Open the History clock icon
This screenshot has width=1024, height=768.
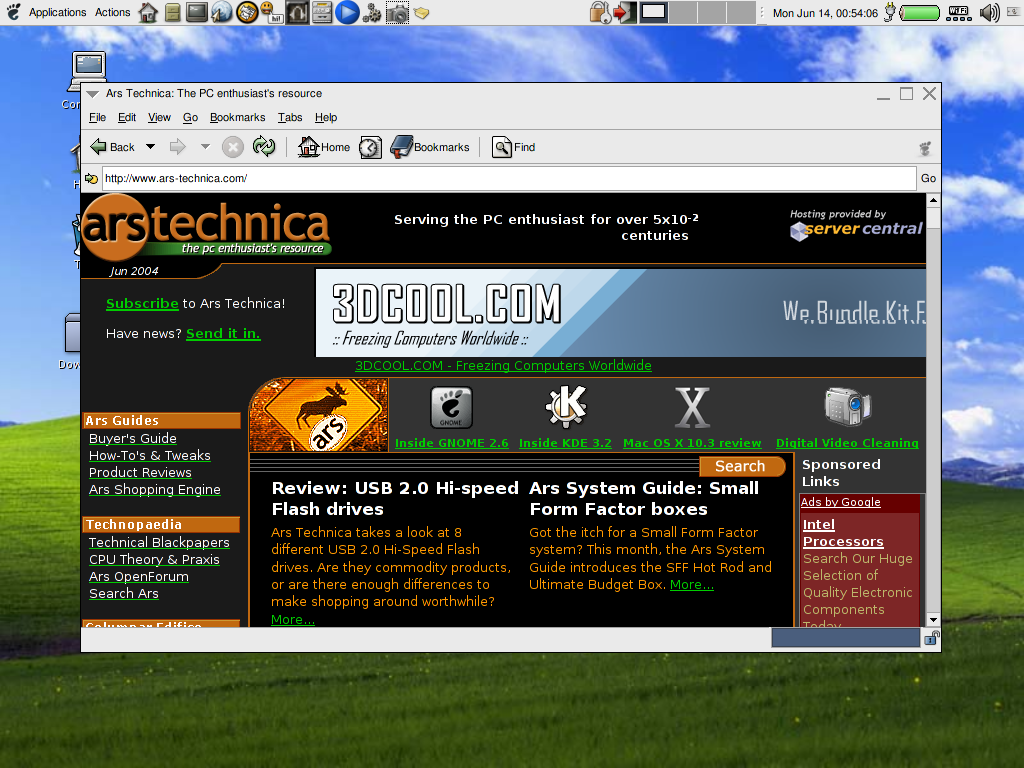370,147
